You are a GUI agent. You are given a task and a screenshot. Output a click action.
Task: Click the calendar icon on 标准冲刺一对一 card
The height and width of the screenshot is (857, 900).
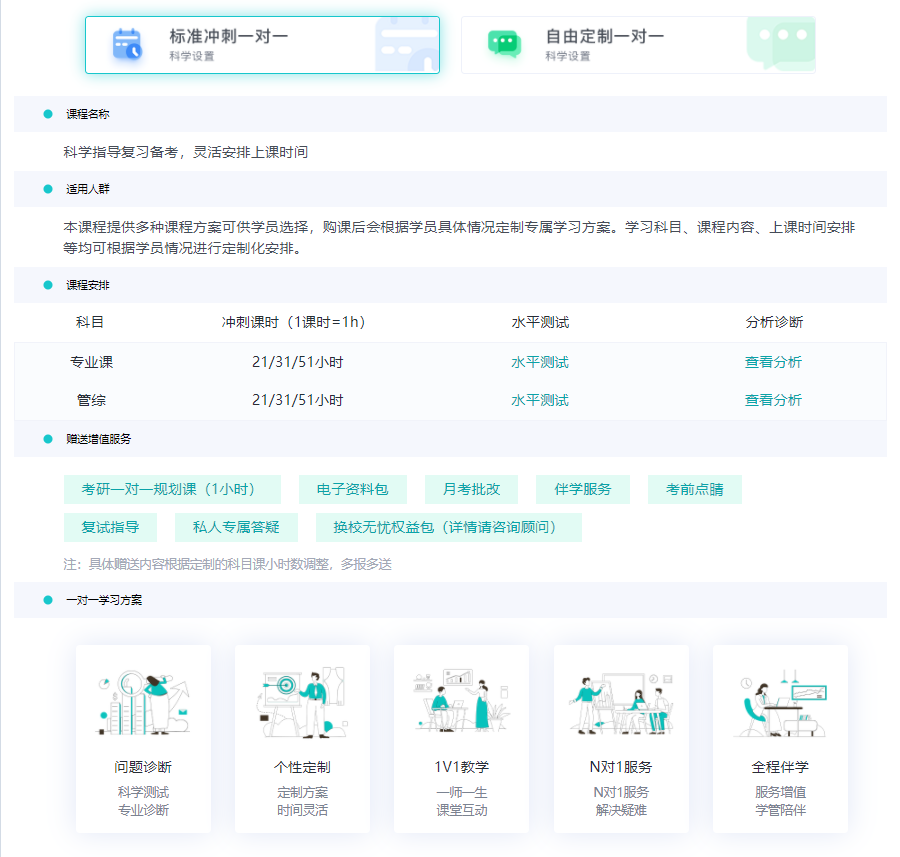coord(126,44)
